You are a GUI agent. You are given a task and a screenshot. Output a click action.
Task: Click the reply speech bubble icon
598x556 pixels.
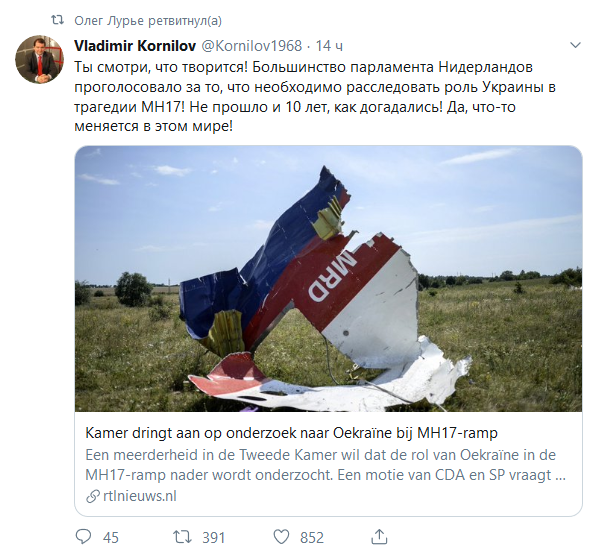pos(83,537)
